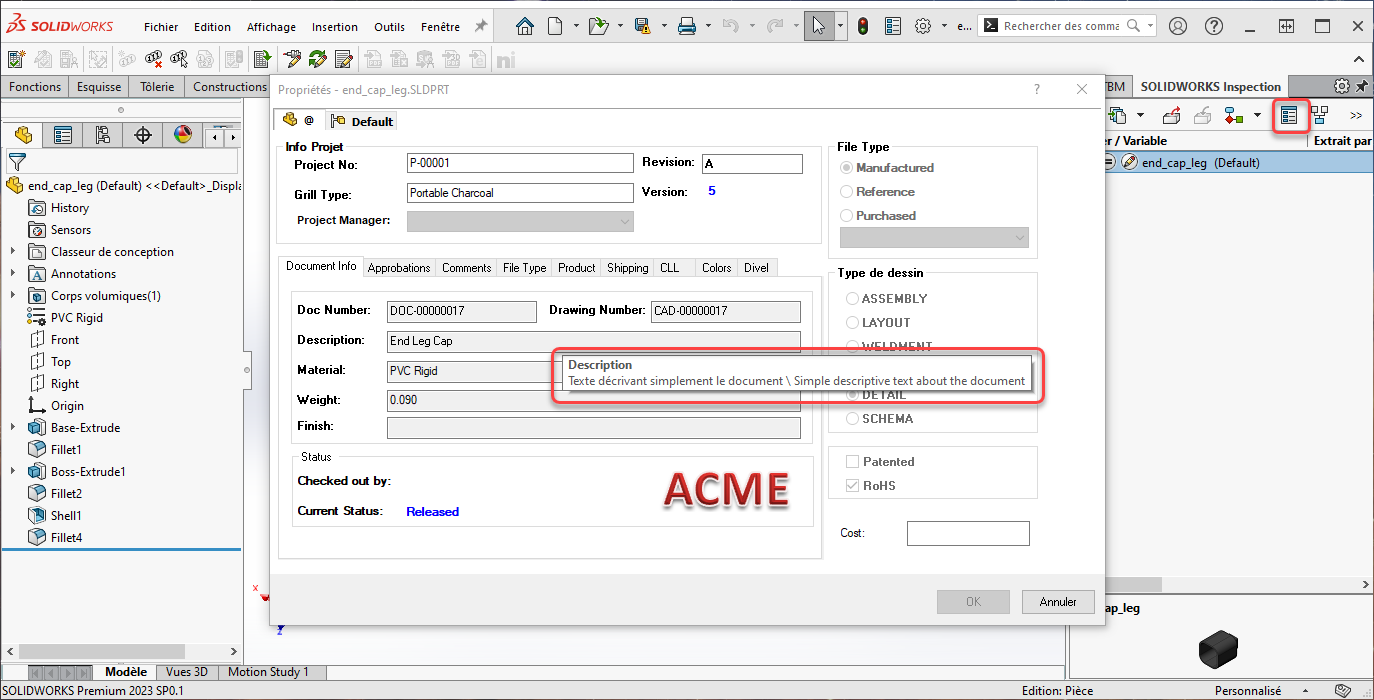Open the DimXpertManager crosshair tab
Image resolution: width=1374 pixels, height=700 pixels.
(143, 135)
